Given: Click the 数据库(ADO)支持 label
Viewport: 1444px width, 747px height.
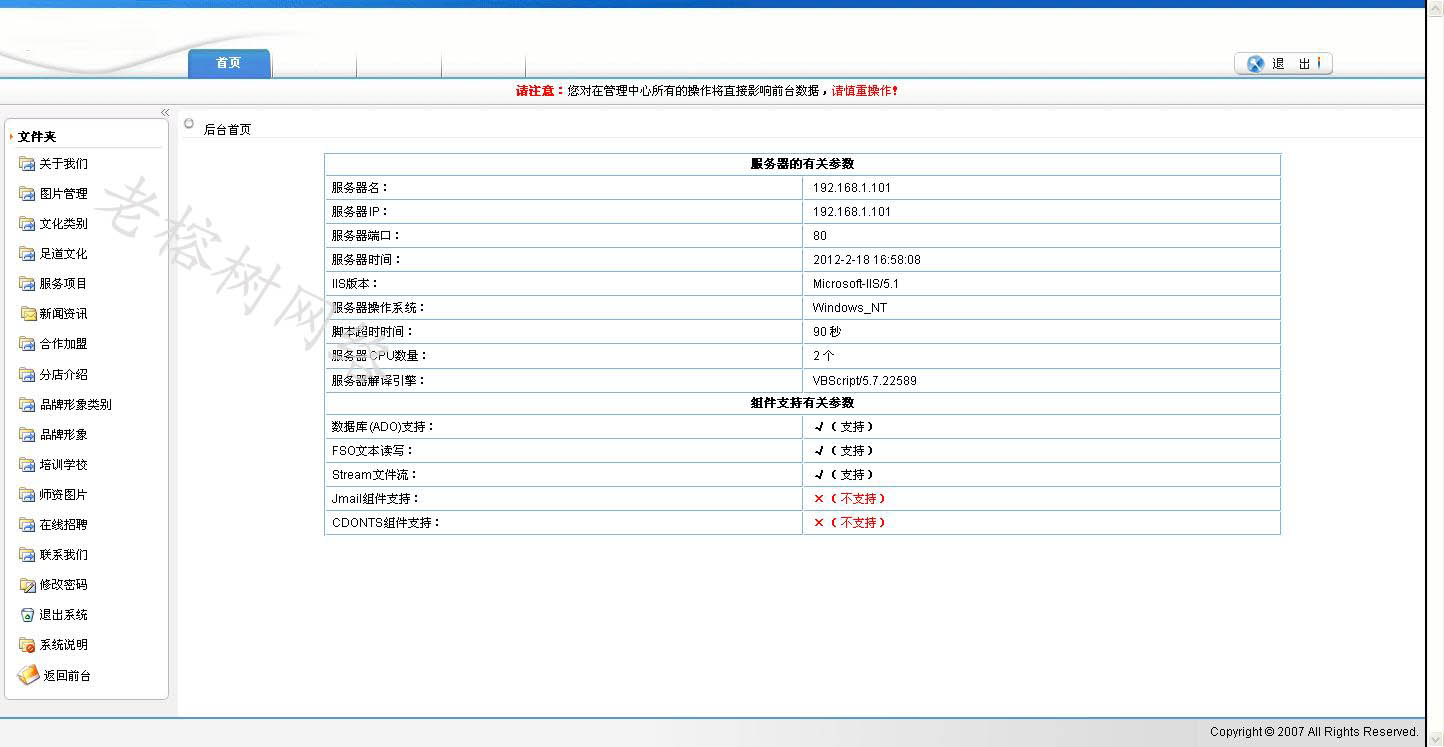Looking at the screenshot, I should (384, 427).
